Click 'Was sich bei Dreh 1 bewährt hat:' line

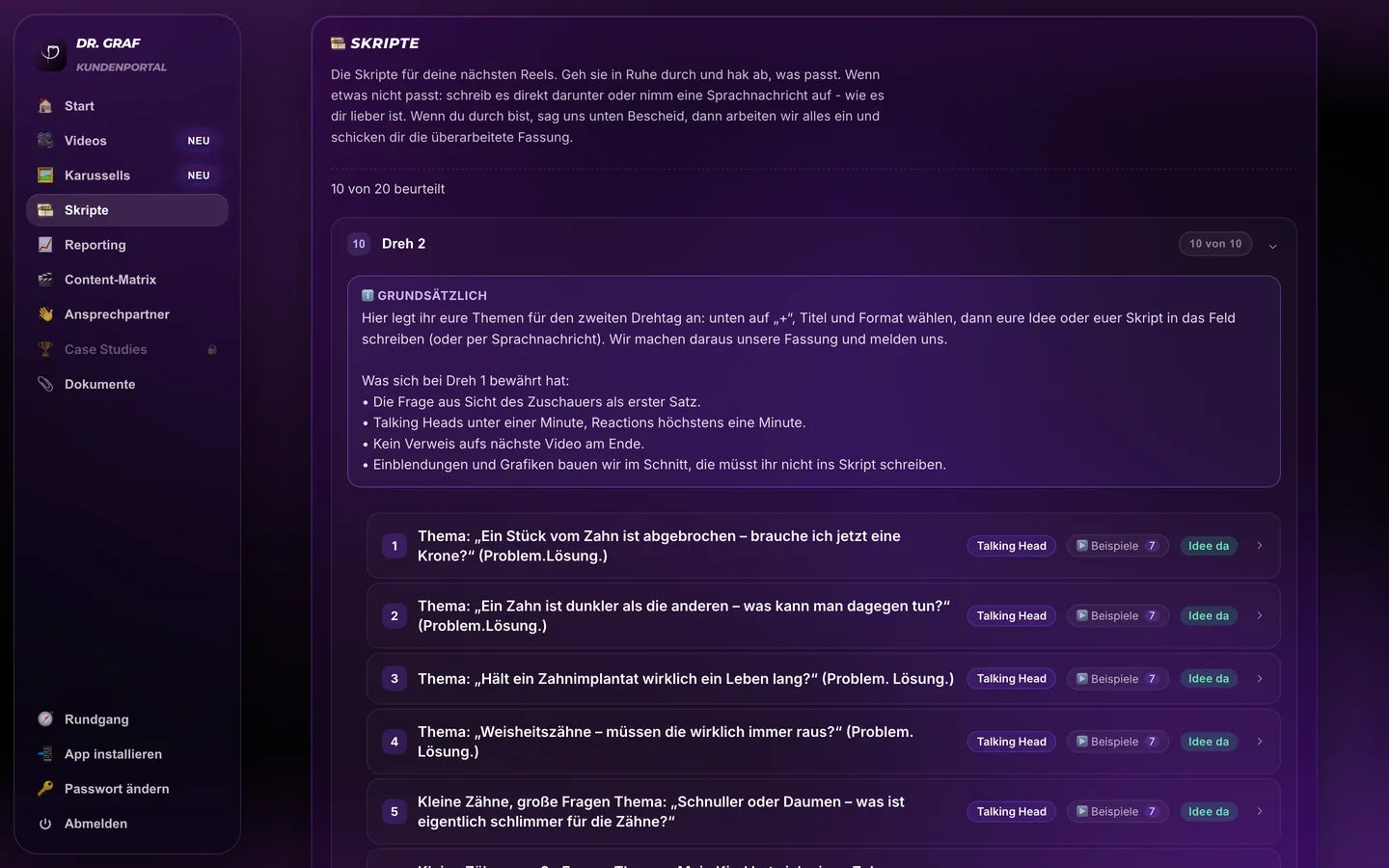click(466, 381)
